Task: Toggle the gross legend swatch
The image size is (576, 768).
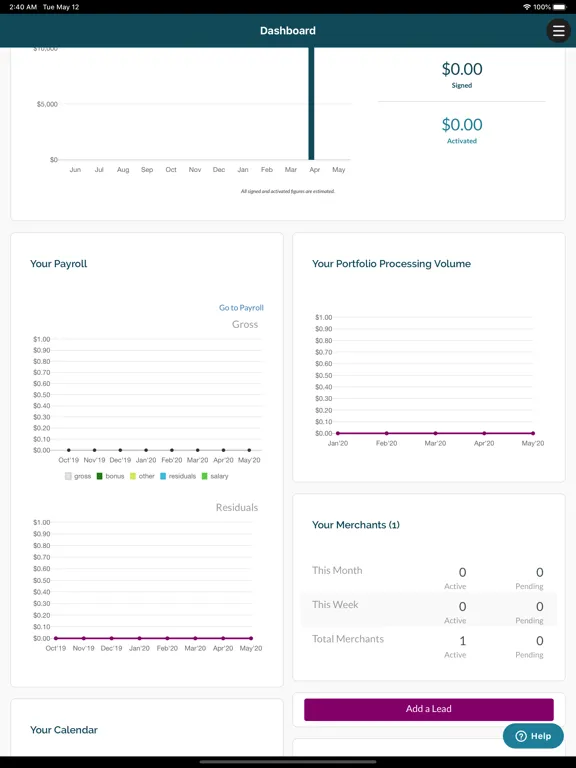Action: click(68, 476)
